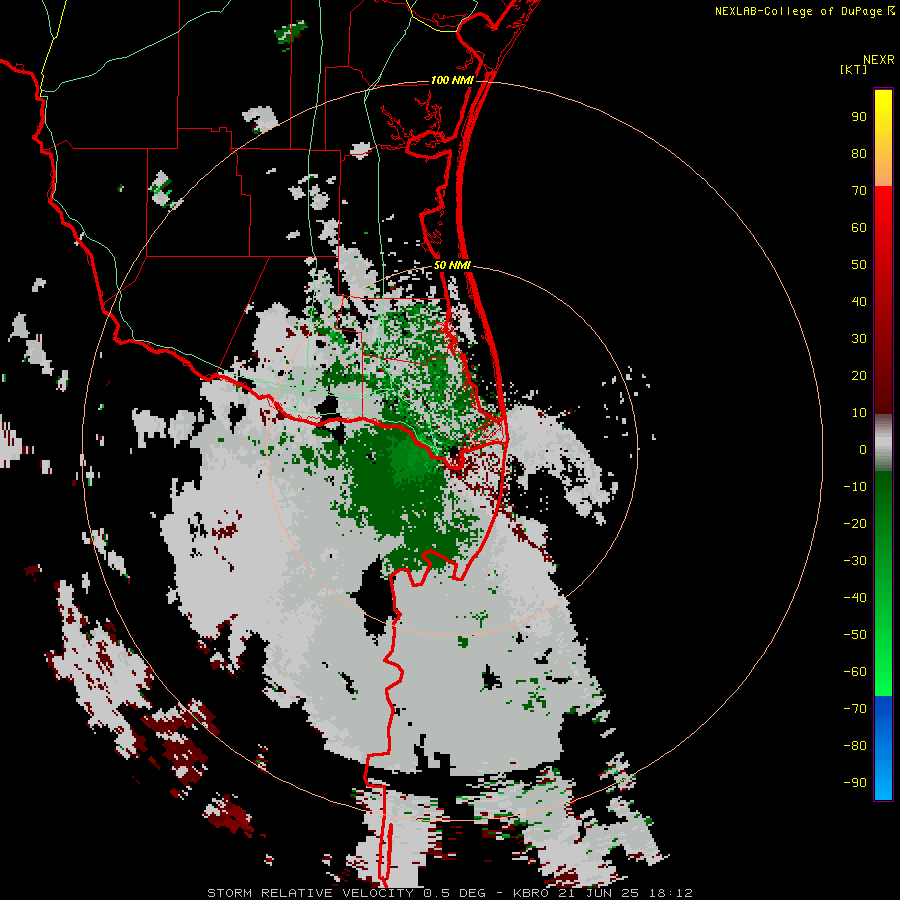Click the -10 kt label on the velocity scale
The height and width of the screenshot is (900, 900).
click(855, 487)
